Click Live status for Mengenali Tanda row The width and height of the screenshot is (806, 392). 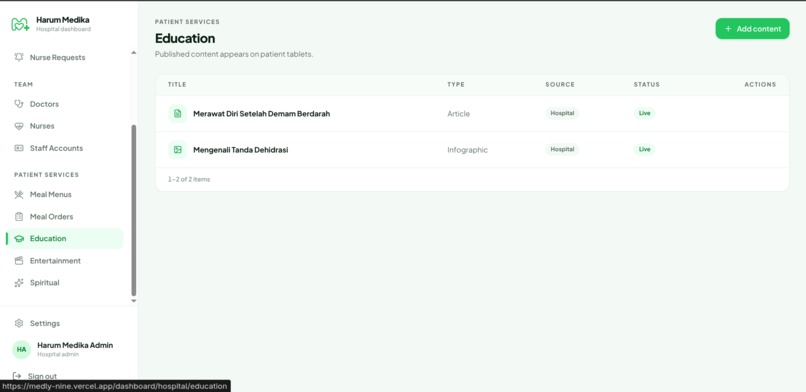point(644,149)
